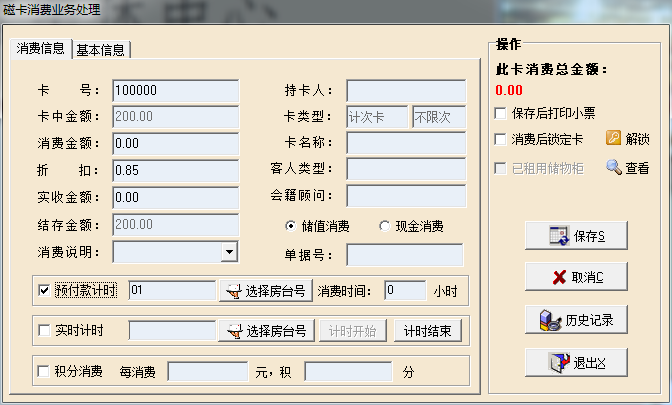This screenshot has width=672, height=405.
Task: Select the 现金消费 radio button
Action: [x=385, y=226]
